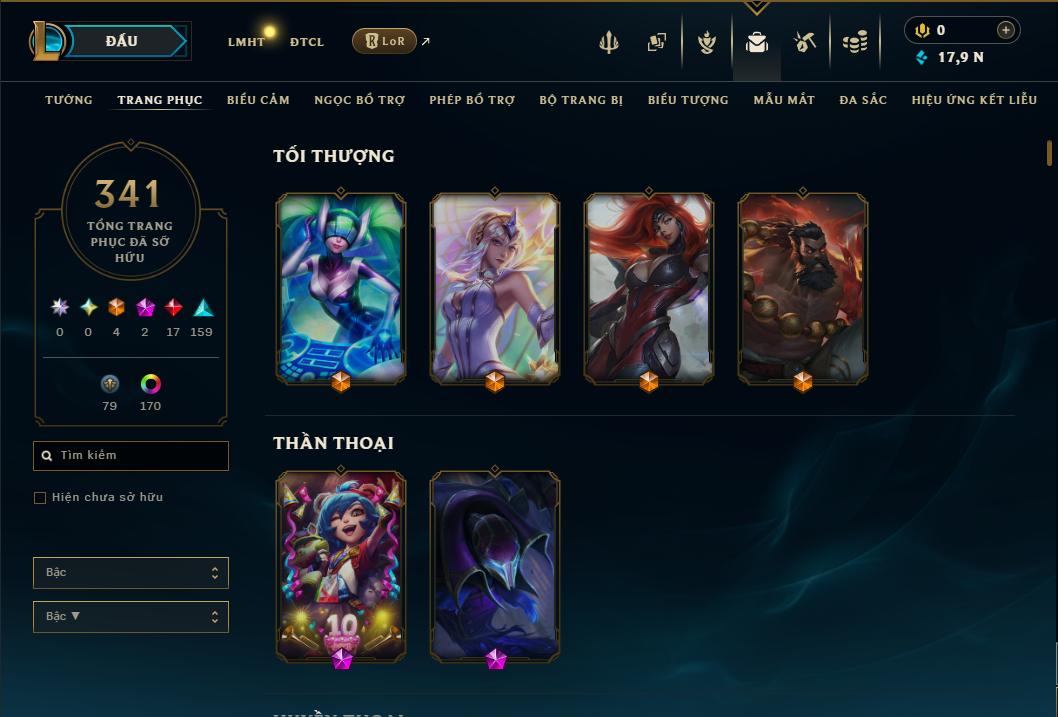The width and height of the screenshot is (1058, 717).
Task: Click the Tìm kiếm search field
Action: 131,456
